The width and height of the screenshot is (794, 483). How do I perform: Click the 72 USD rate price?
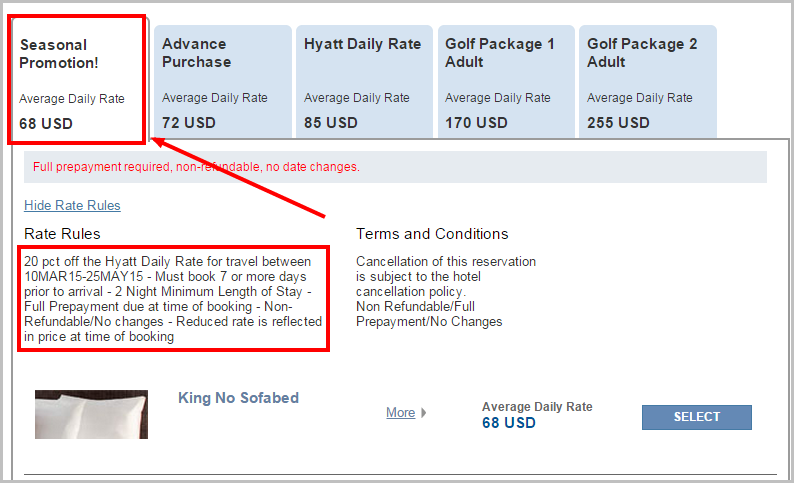click(x=189, y=123)
